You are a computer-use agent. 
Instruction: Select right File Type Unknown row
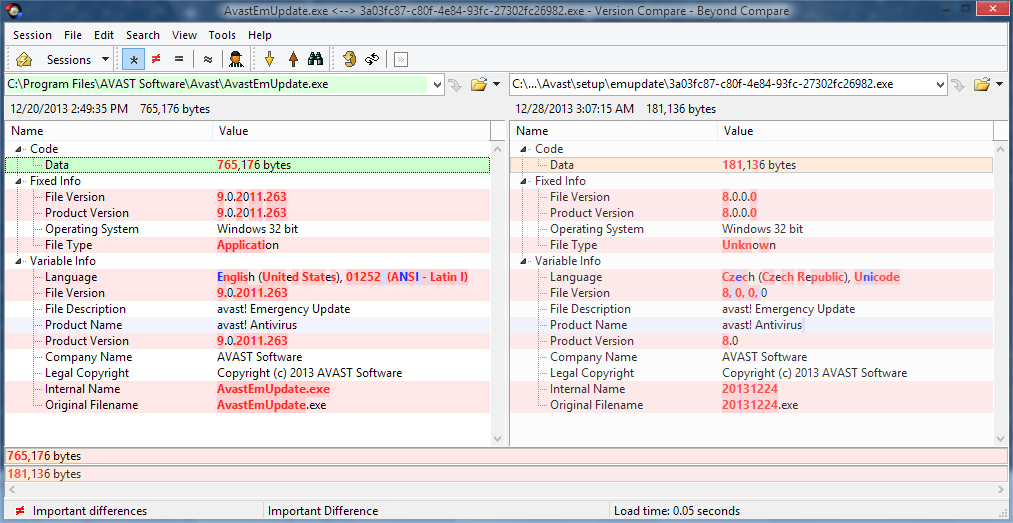(x=752, y=245)
